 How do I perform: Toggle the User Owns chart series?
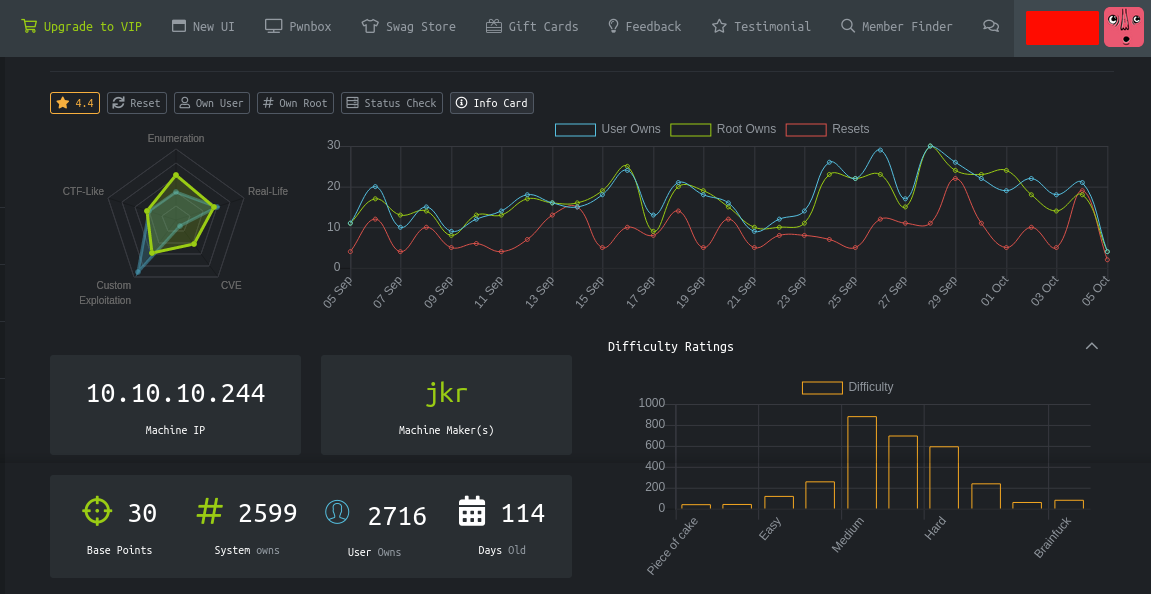[x=575, y=129]
